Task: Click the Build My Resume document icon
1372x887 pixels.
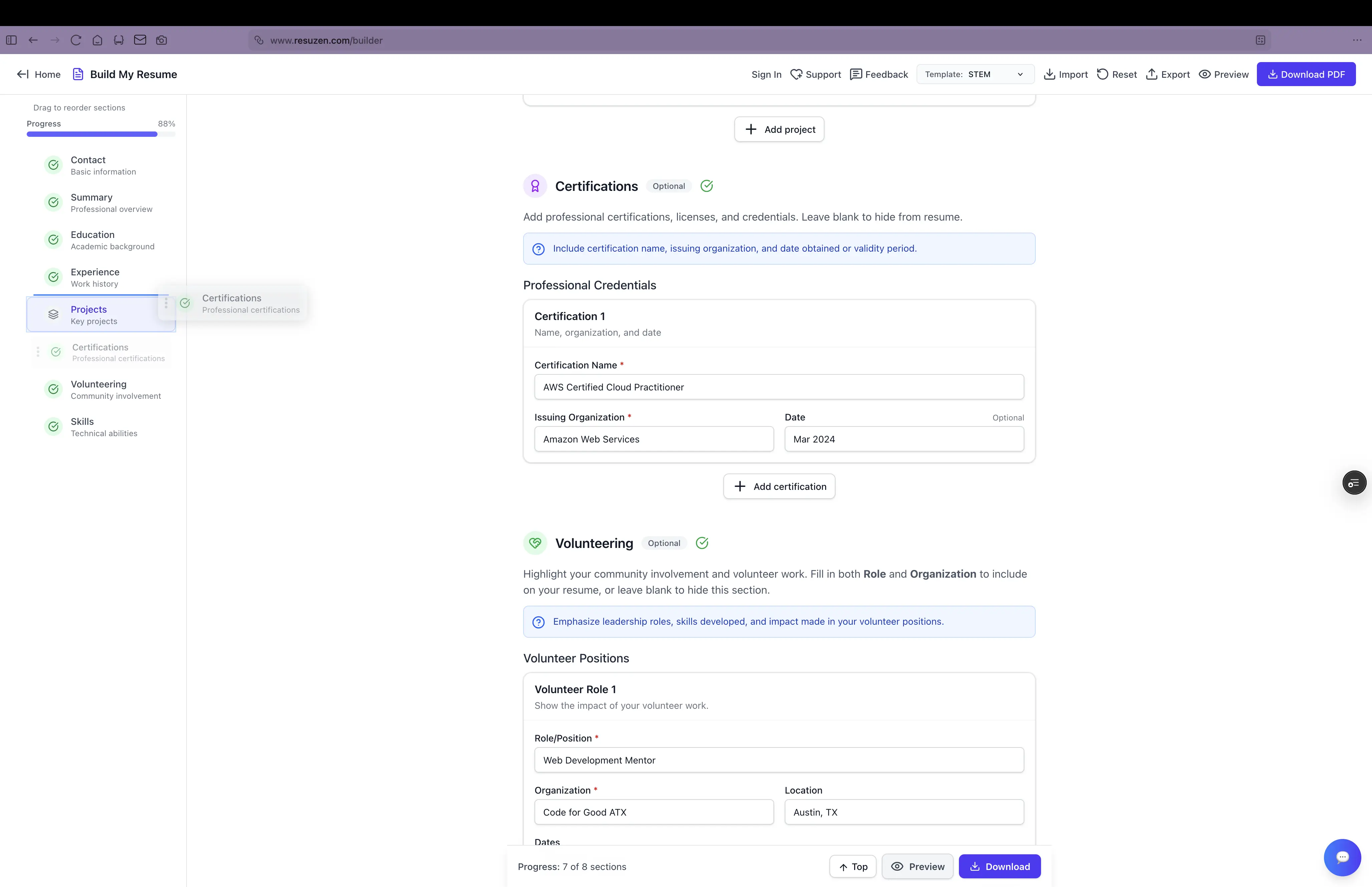Action: [x=78, y=74]
